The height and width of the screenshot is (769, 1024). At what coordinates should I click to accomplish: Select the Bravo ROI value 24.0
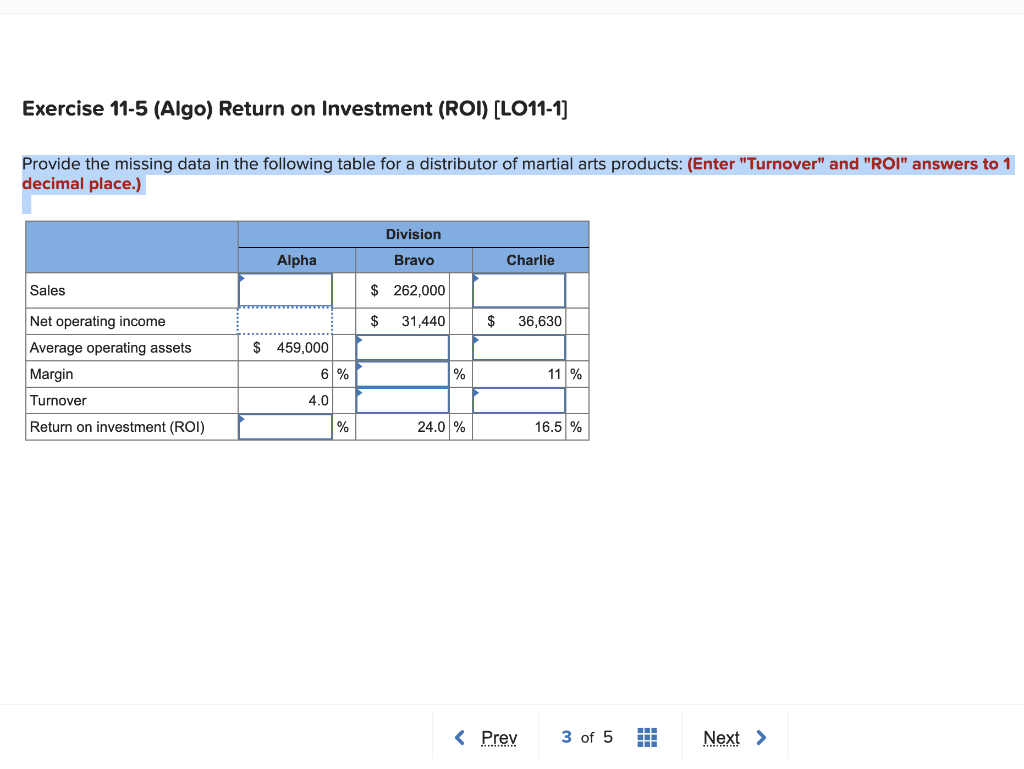[431, 427]
